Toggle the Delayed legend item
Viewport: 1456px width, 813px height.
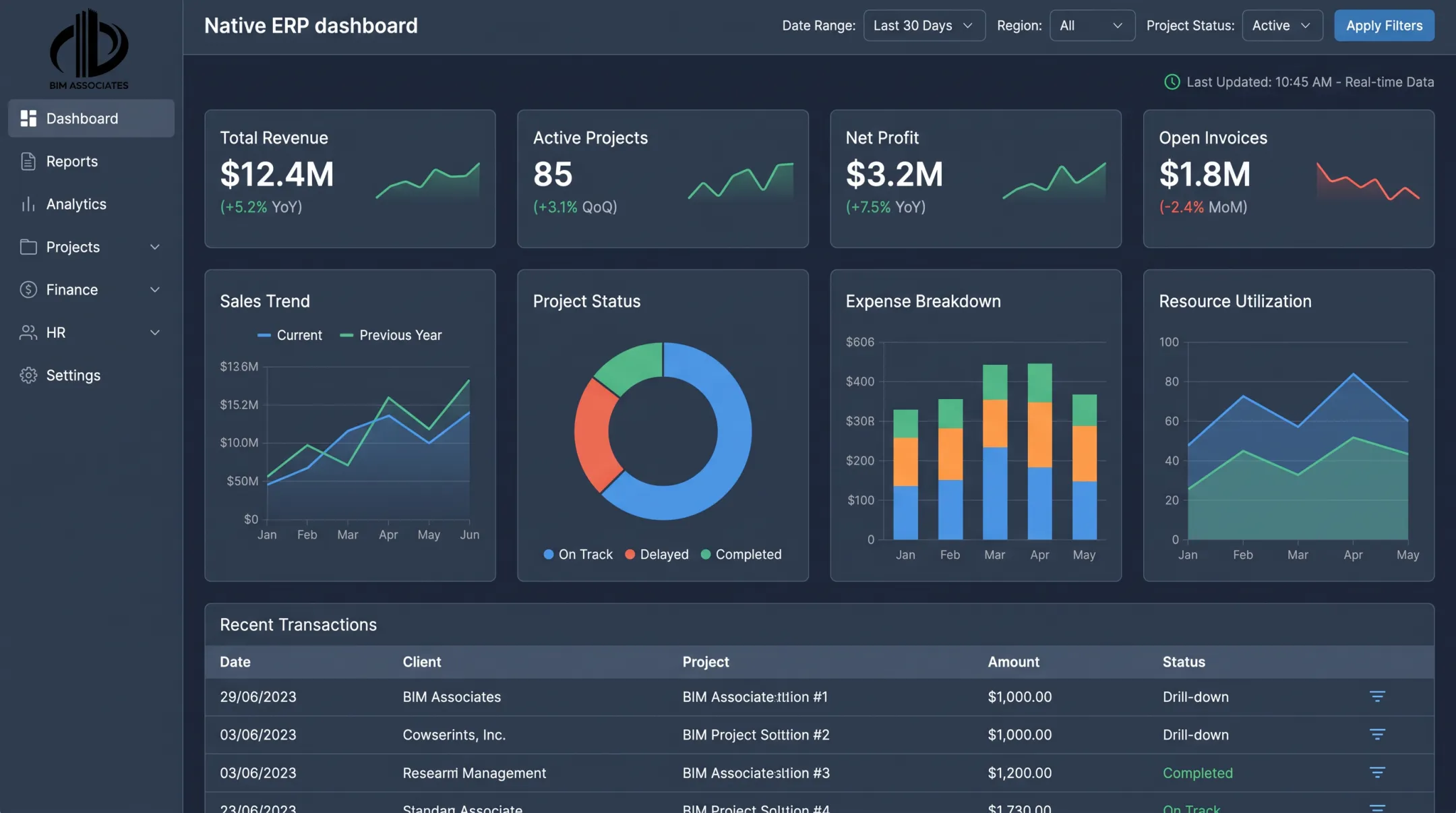[x=657, y=554]
